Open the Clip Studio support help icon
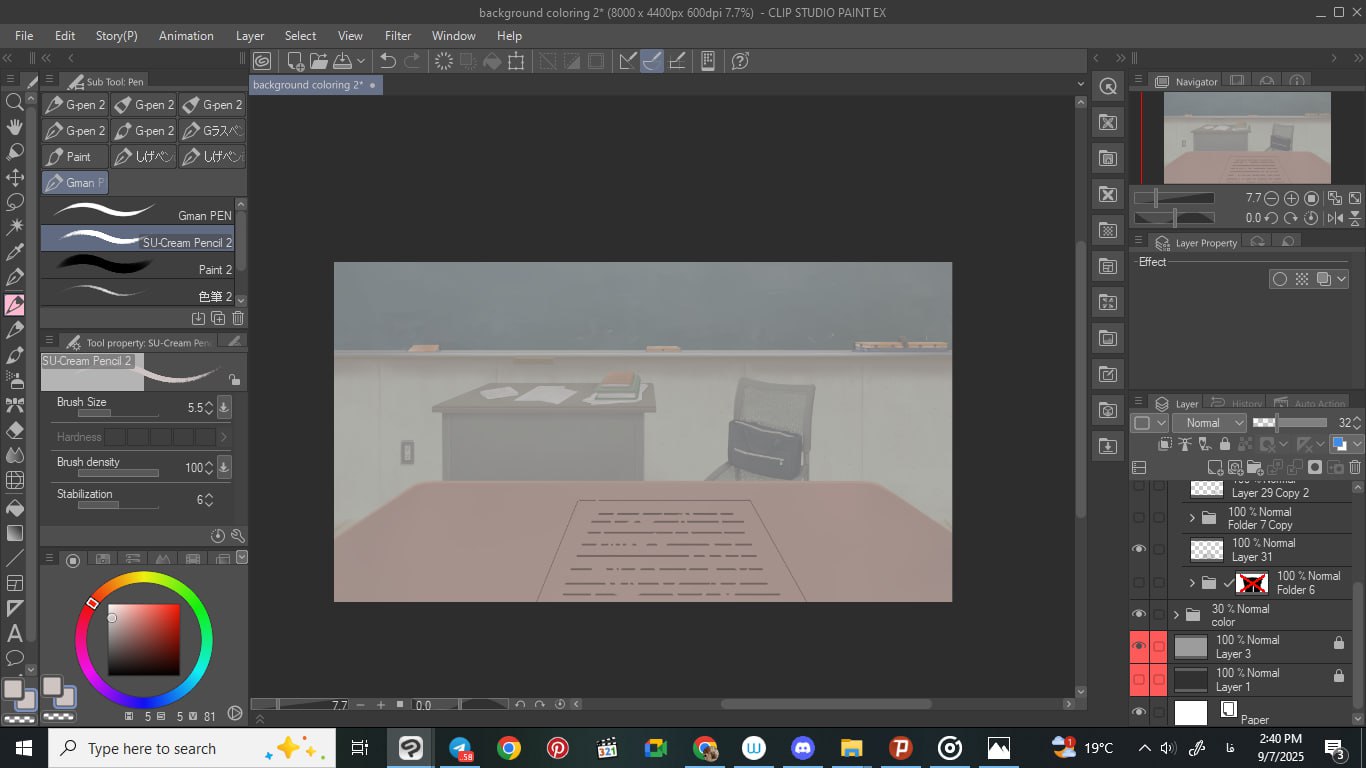 click(740, 61)
